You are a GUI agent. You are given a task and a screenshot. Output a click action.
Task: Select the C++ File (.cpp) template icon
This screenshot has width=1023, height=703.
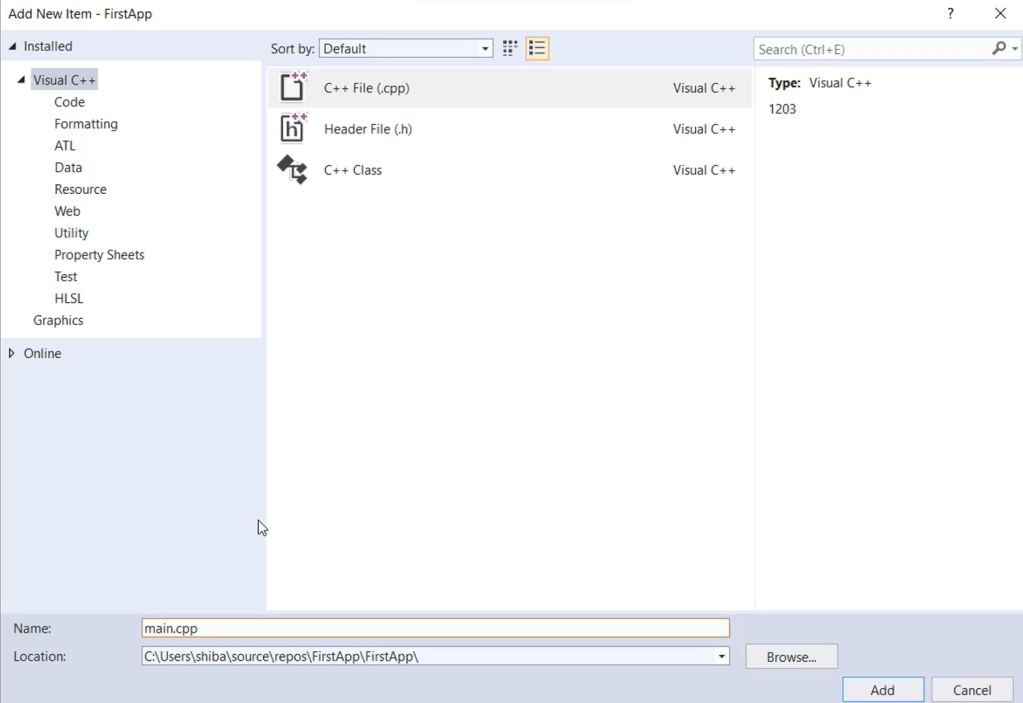[x=293, y=87]
